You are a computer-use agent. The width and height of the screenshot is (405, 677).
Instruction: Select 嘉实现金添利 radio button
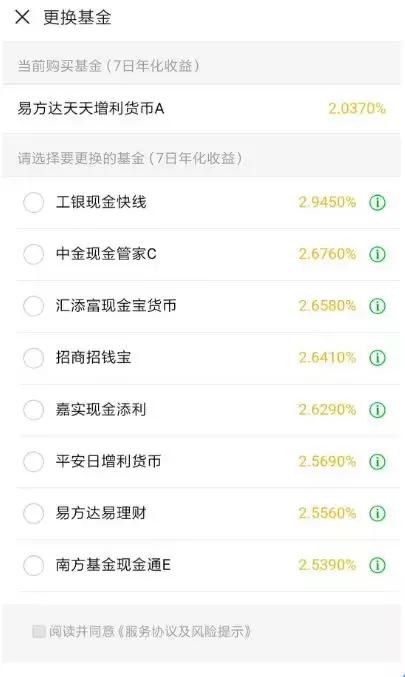tap(33, 409)
